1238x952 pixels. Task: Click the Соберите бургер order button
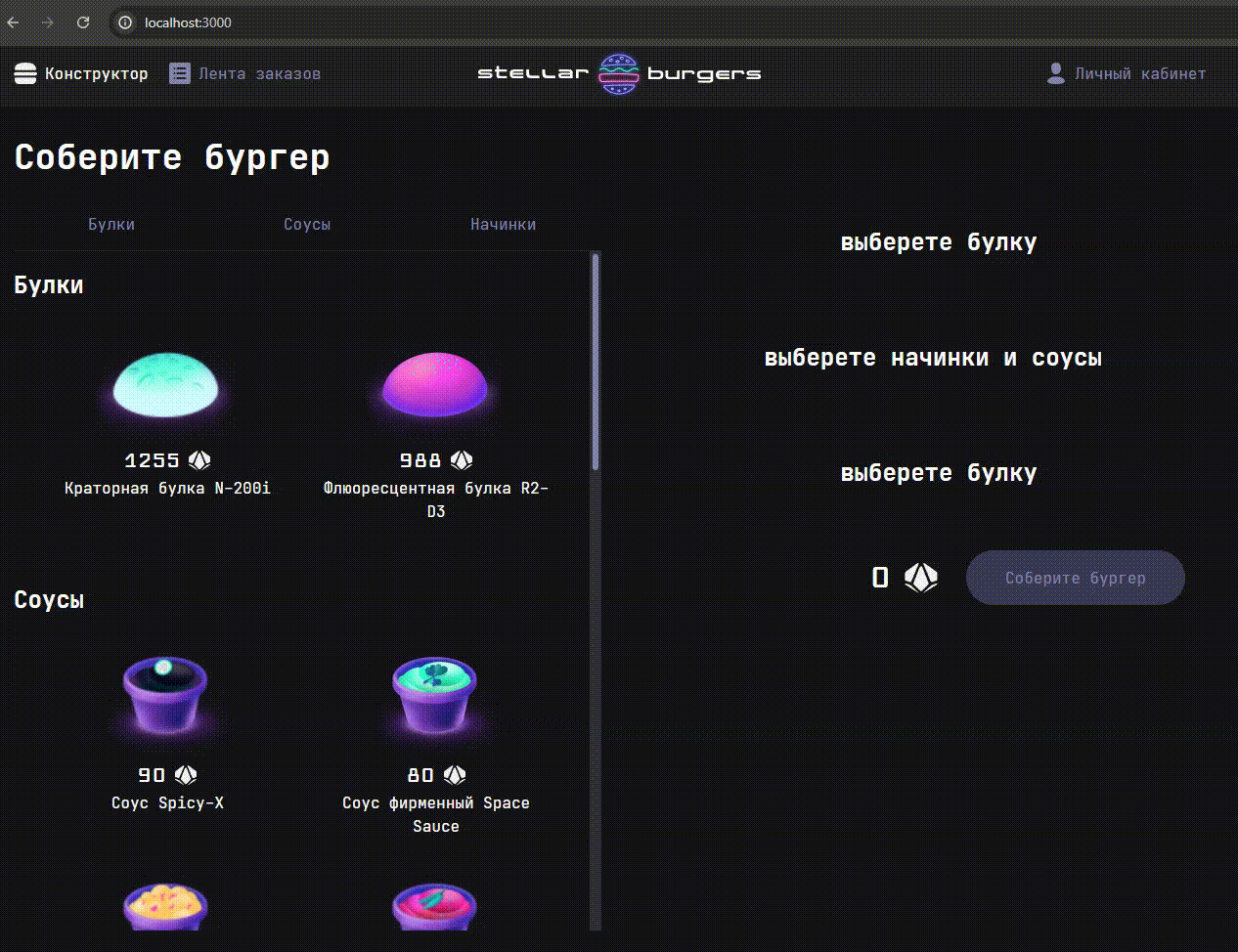[1076, 578]
